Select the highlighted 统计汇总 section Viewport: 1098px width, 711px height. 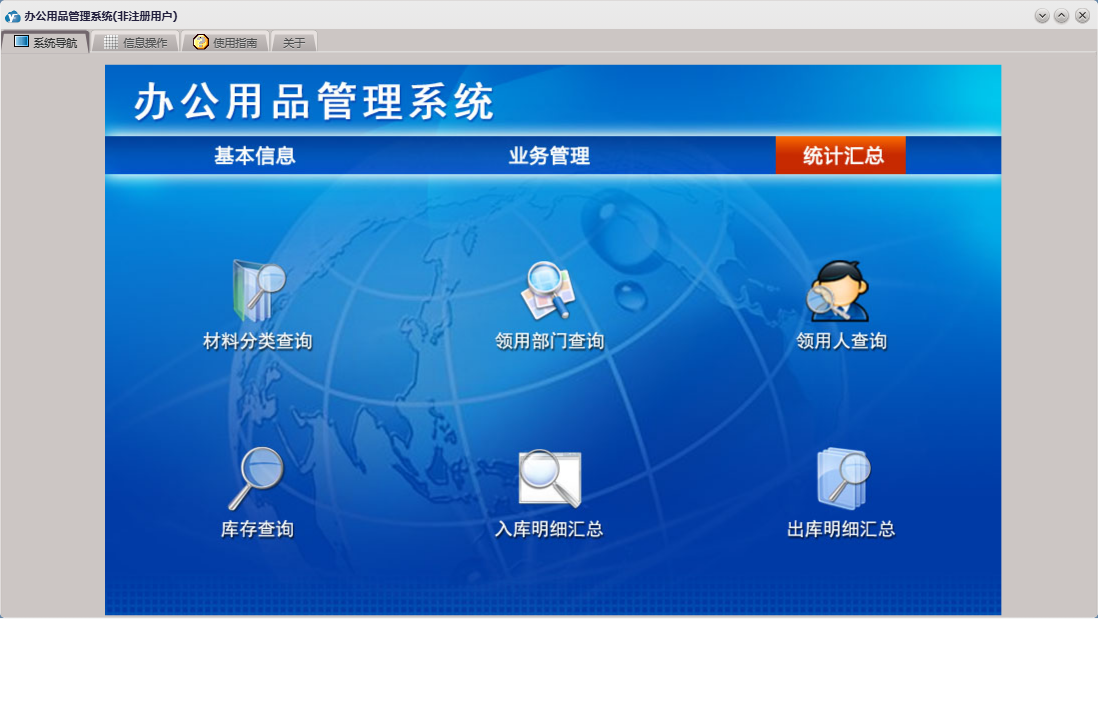pos(840,155)
